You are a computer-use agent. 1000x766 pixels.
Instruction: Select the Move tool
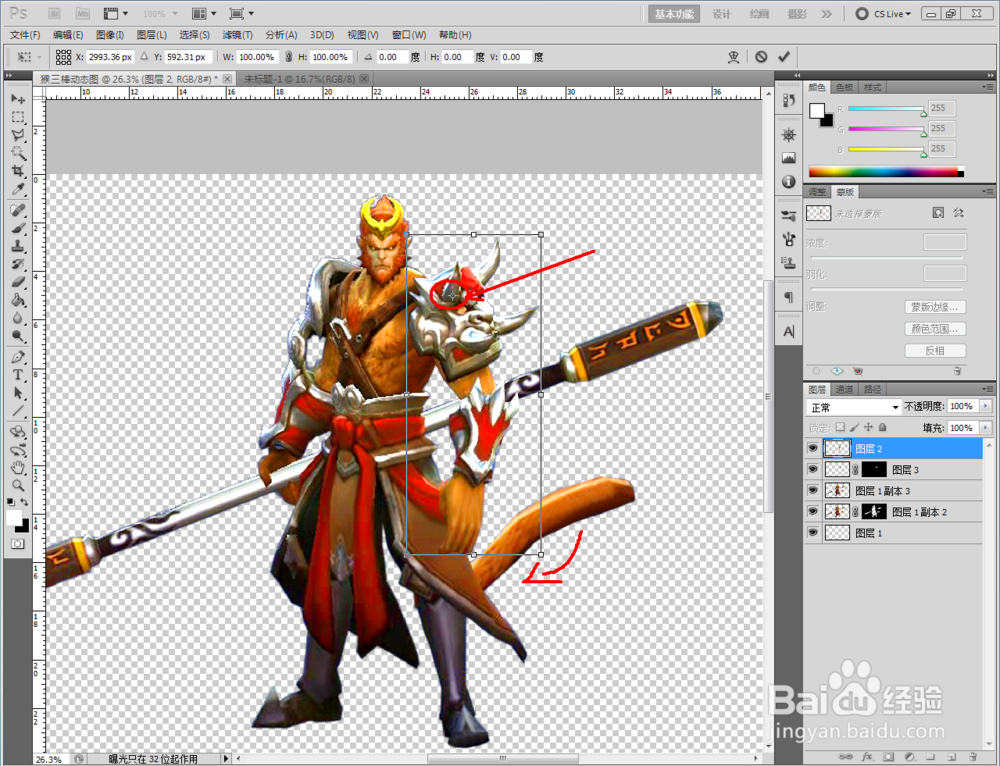tap(18, 99)
